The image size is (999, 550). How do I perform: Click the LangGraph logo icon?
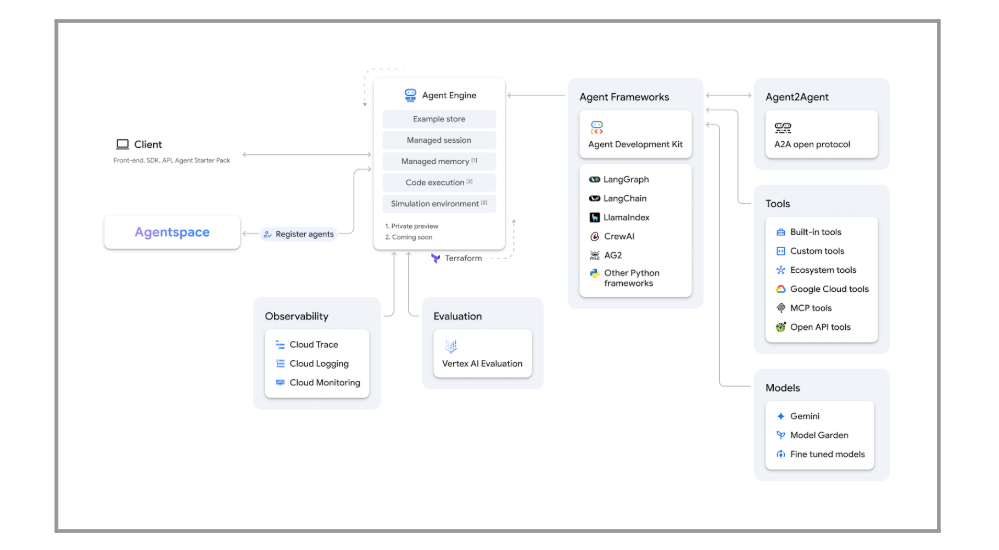pyautogui.click(x=594, y=180)
